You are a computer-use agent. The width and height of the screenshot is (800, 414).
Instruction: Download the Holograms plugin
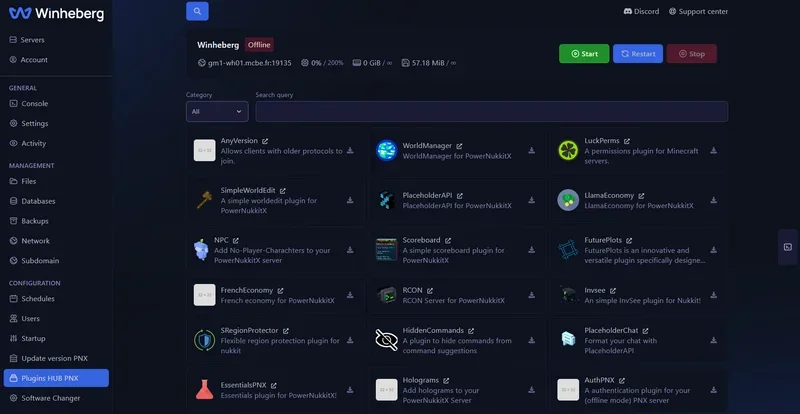pos(532,390)
